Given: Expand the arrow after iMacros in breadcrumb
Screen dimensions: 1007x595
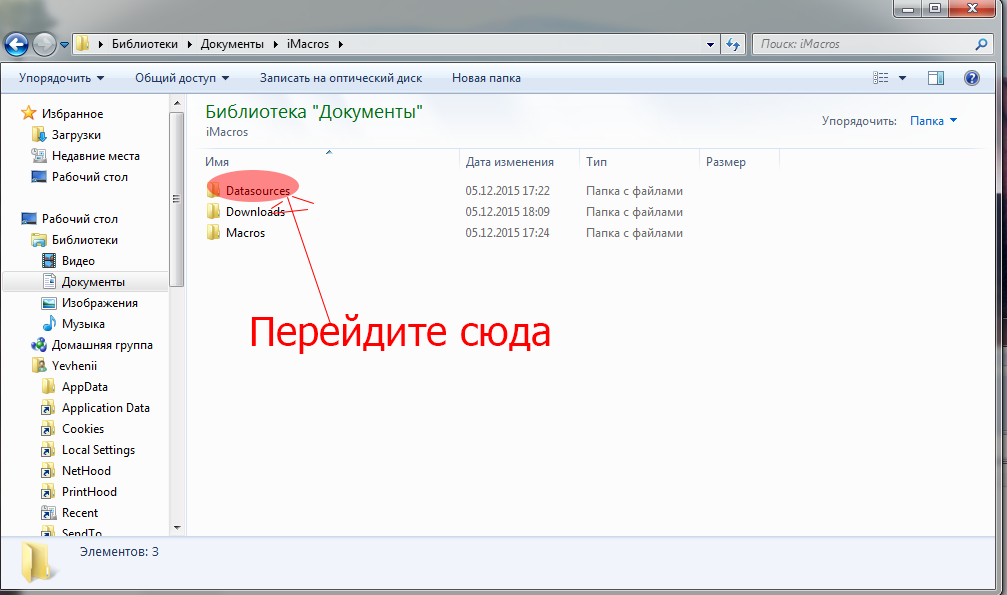Looking at the screenshot, I should tap(340, 44).
